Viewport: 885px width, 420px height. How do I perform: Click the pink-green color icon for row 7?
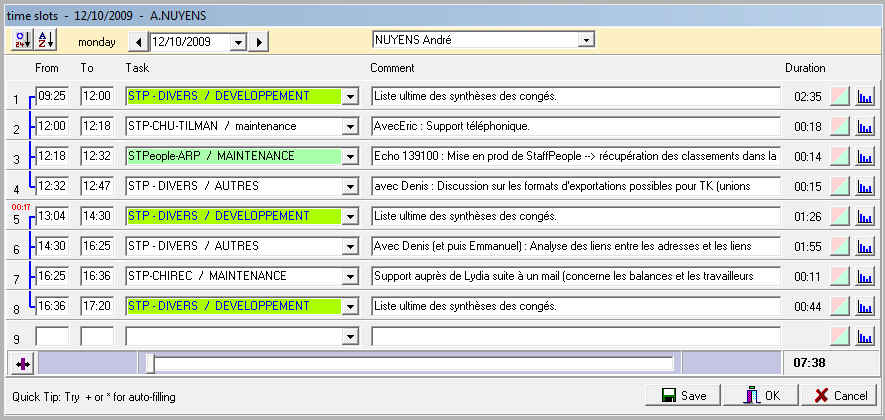pyautogui.click(x=840, y=277)
